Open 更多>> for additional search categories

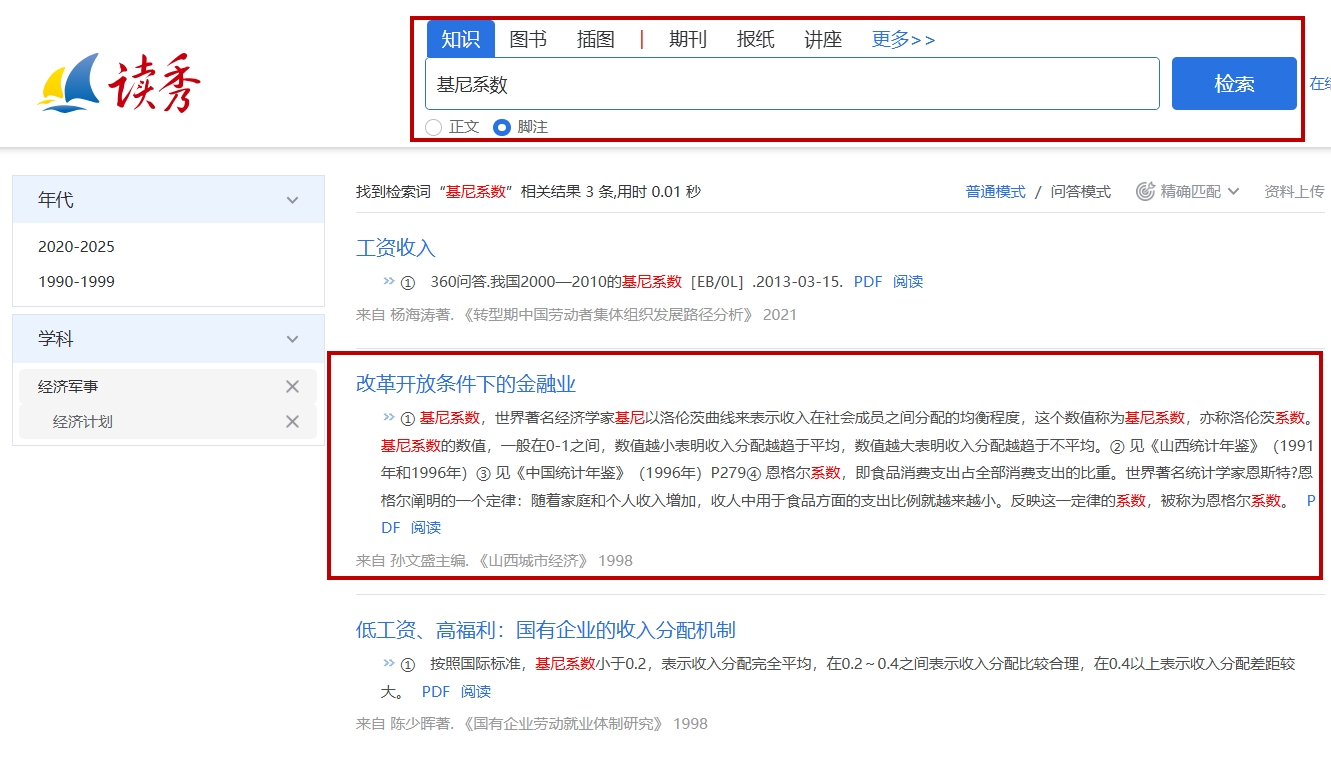[x=903, y=40]
